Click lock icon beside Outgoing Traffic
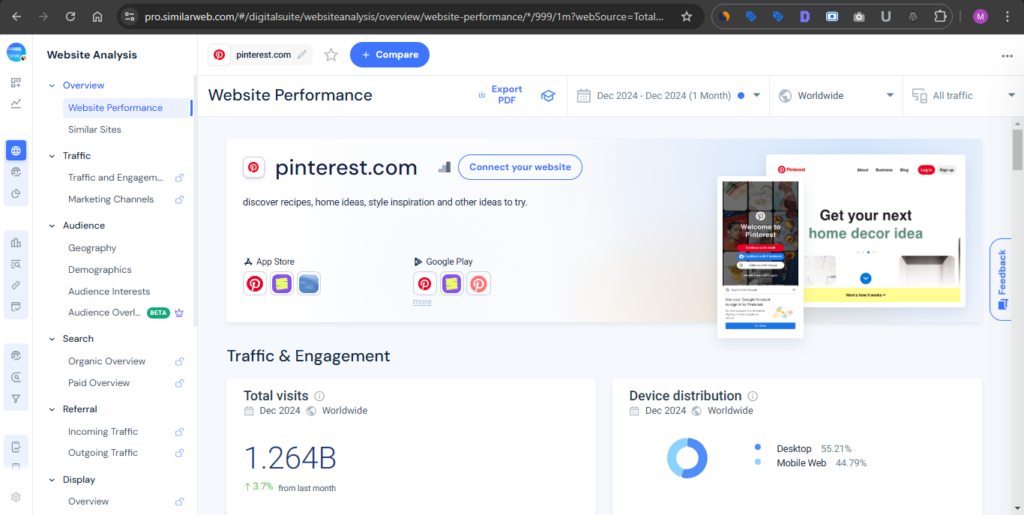This screenshot has width=1024, height=515. [x=179, y=452]
